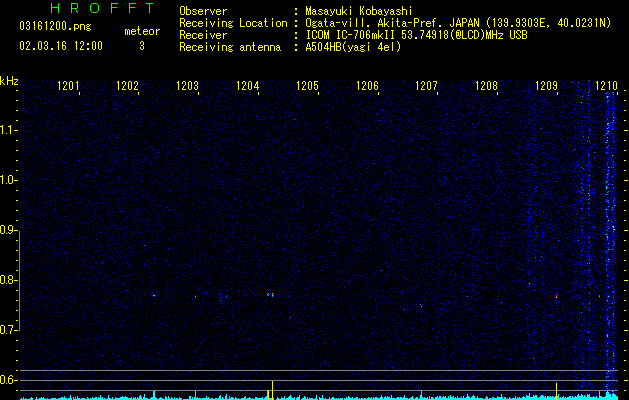
Task: Click frequency axis label 0.9
Action: tap(9, 230)
